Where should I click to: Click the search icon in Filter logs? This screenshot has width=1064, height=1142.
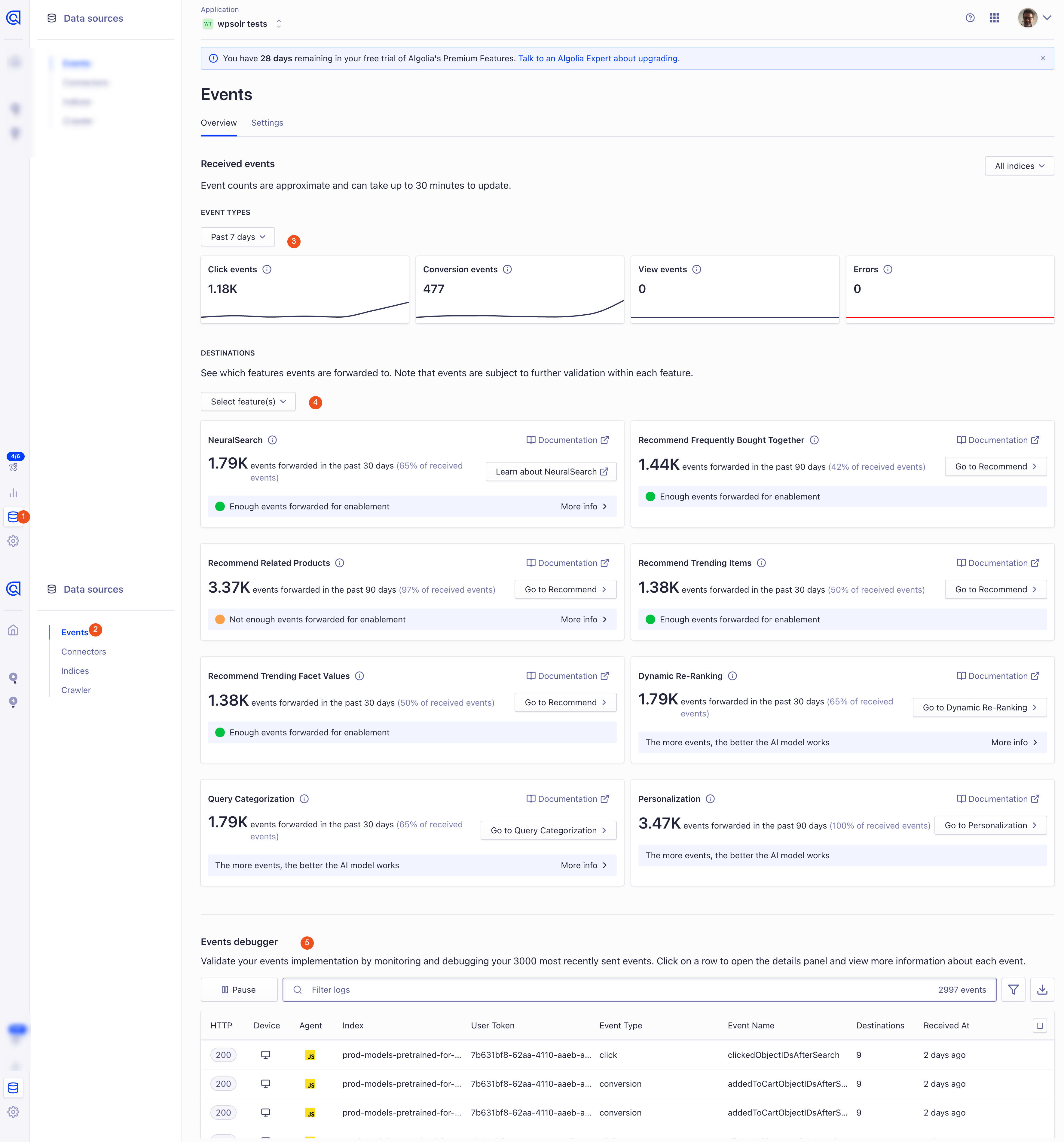pyautogui.click(x=298, y=990)
